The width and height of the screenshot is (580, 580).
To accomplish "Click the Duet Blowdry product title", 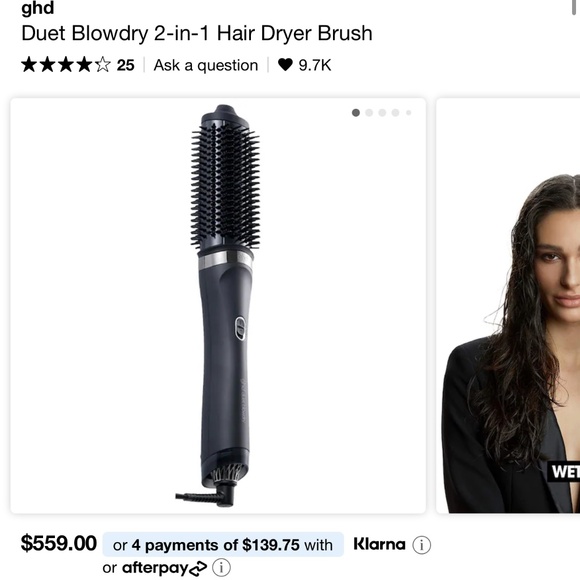I will (197, 33).
